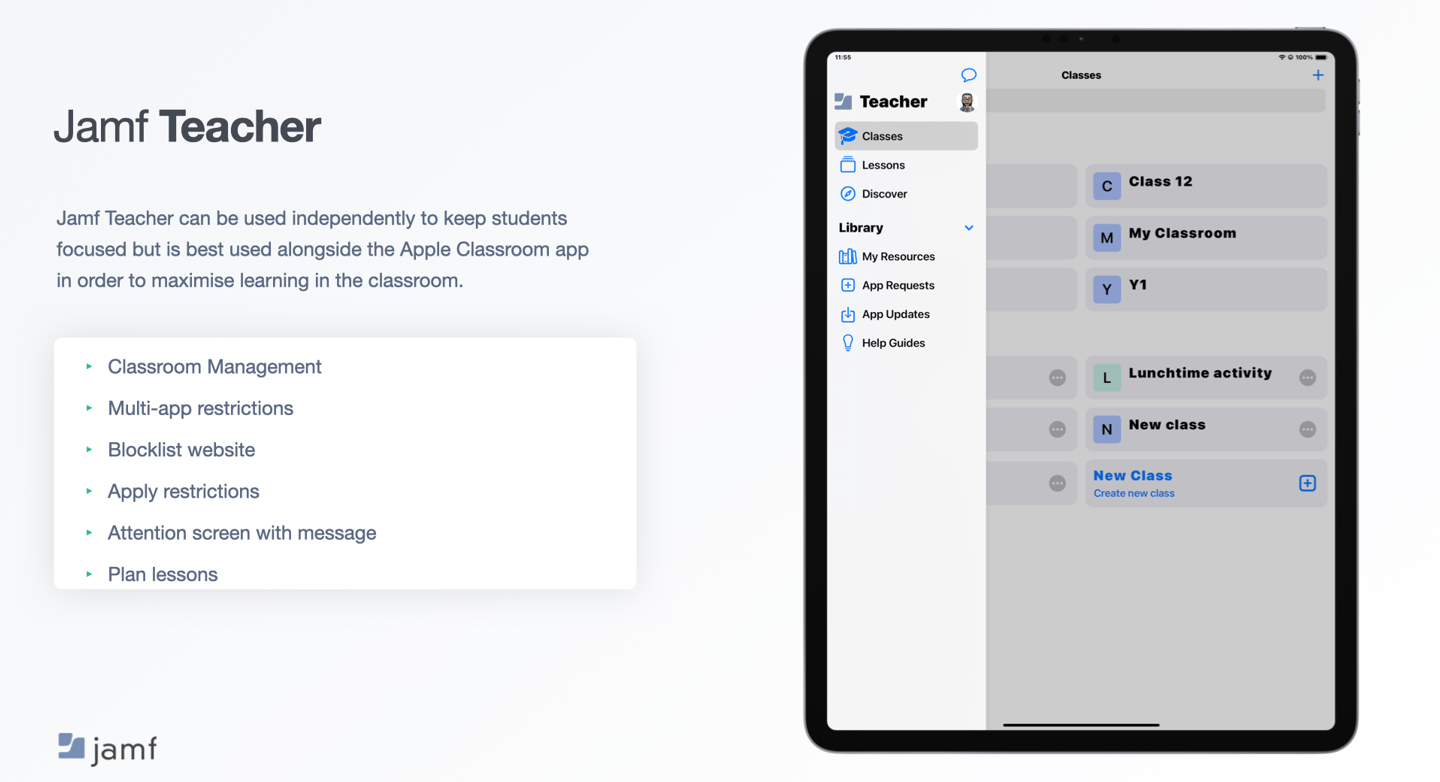1440x782 pixels.
Task: Open the Classes menu item
Action: point(906,136)
